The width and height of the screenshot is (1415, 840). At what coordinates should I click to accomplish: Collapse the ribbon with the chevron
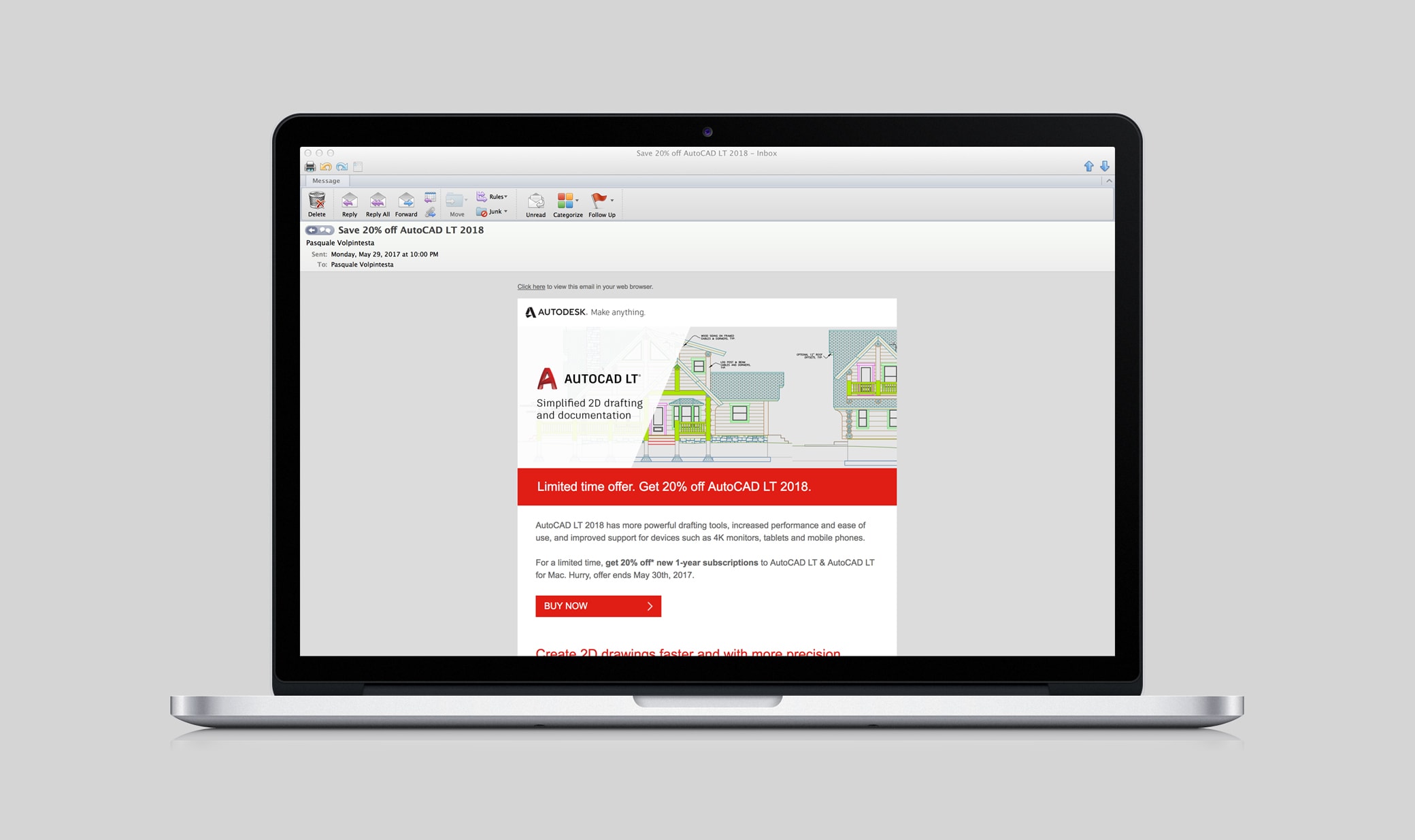(x=1109, y=181)
